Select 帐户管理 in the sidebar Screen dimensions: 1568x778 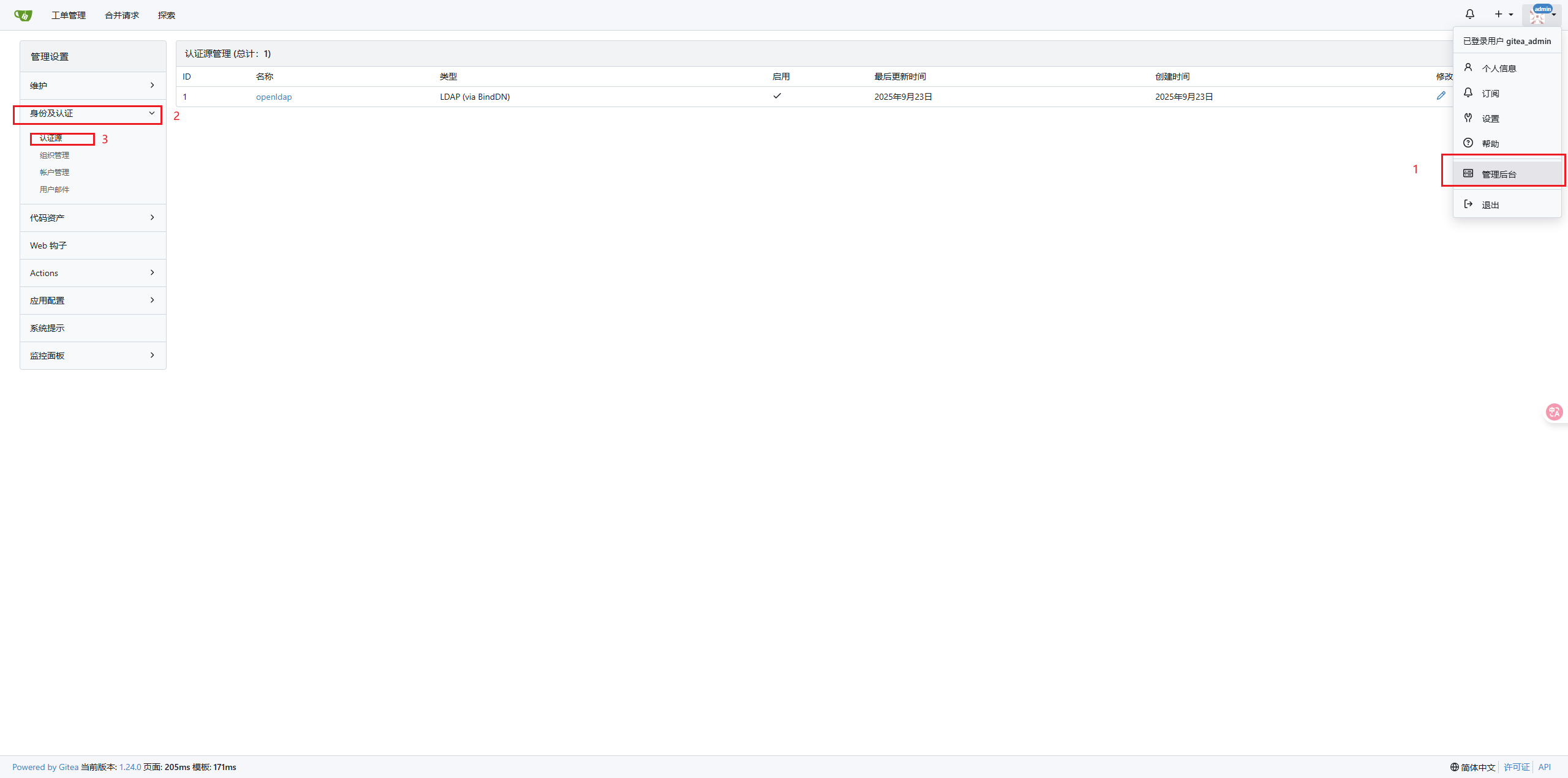pyautogui.click(x=55, y=173)
